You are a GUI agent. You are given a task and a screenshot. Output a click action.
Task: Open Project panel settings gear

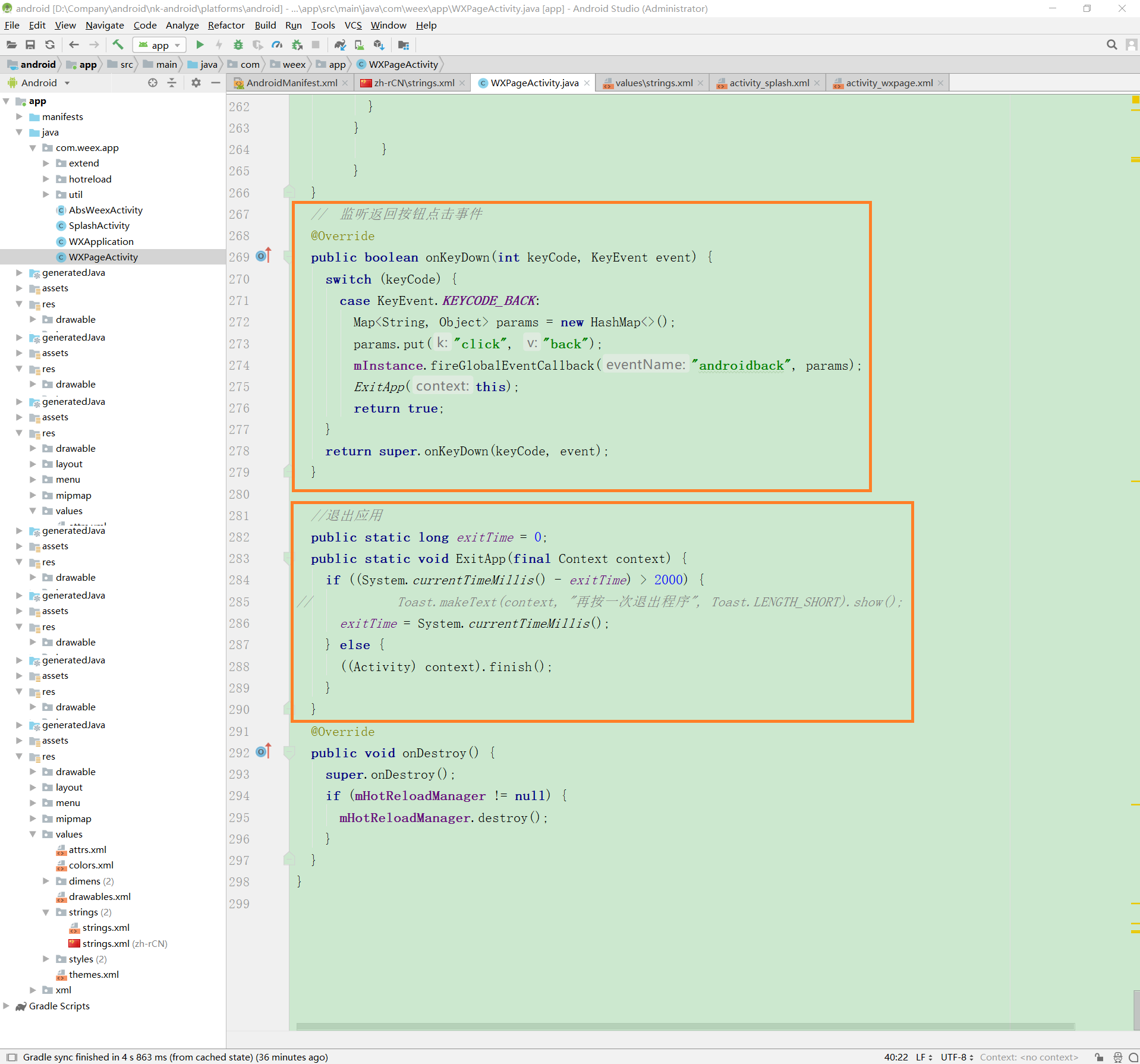(x=196, y=83)
